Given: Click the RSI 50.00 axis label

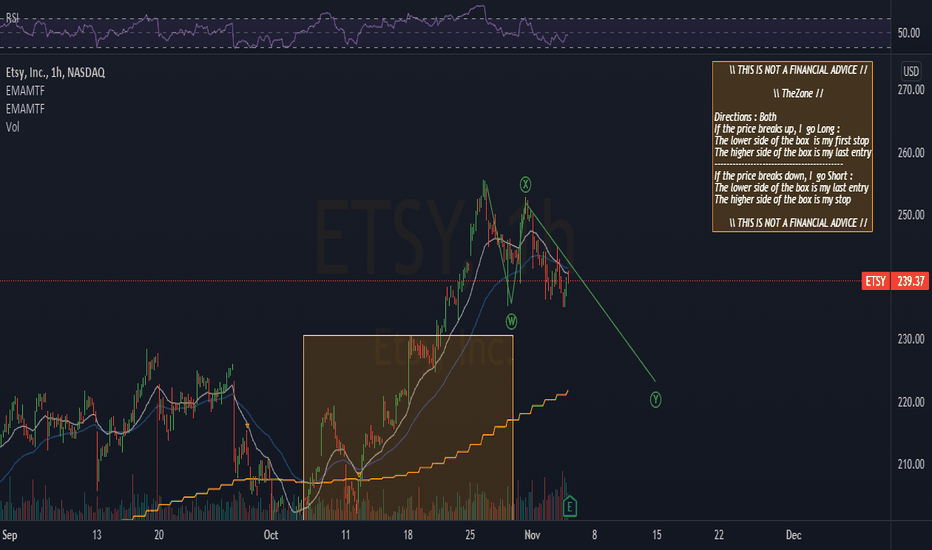Looking at the screenshot, I should (908, 33).
